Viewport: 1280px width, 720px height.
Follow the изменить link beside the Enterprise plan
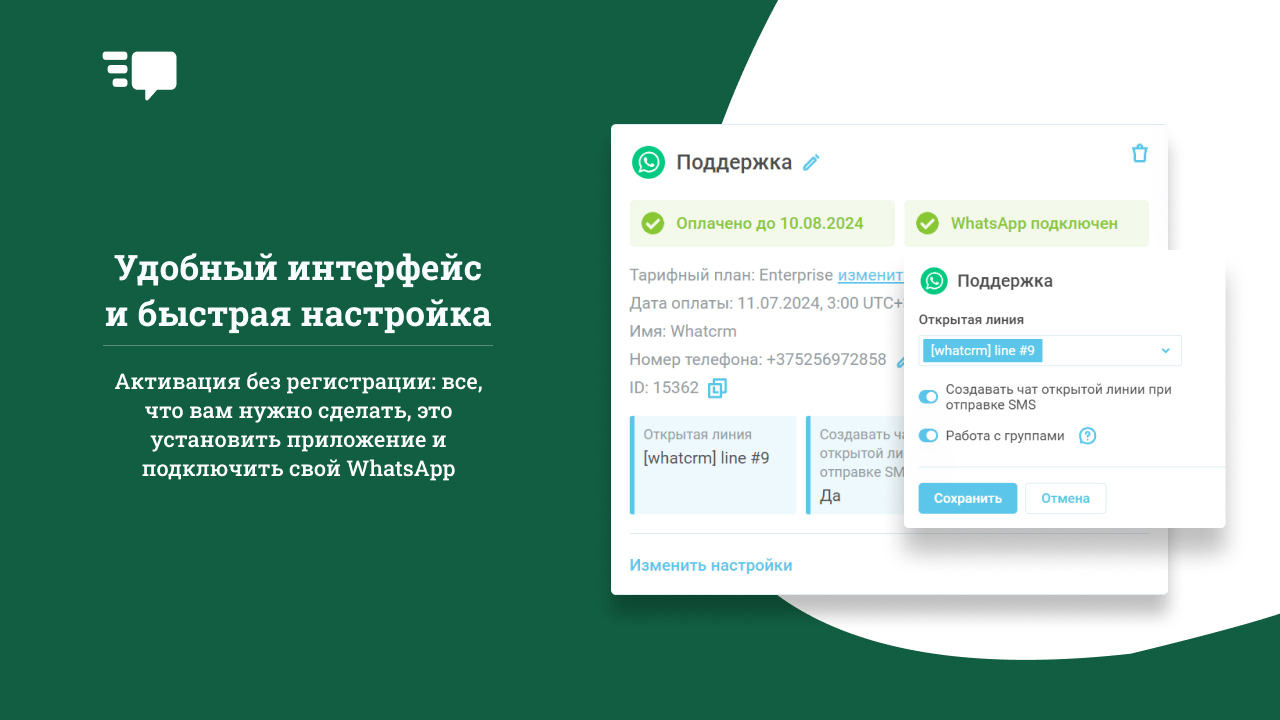(x=871, y=275)
